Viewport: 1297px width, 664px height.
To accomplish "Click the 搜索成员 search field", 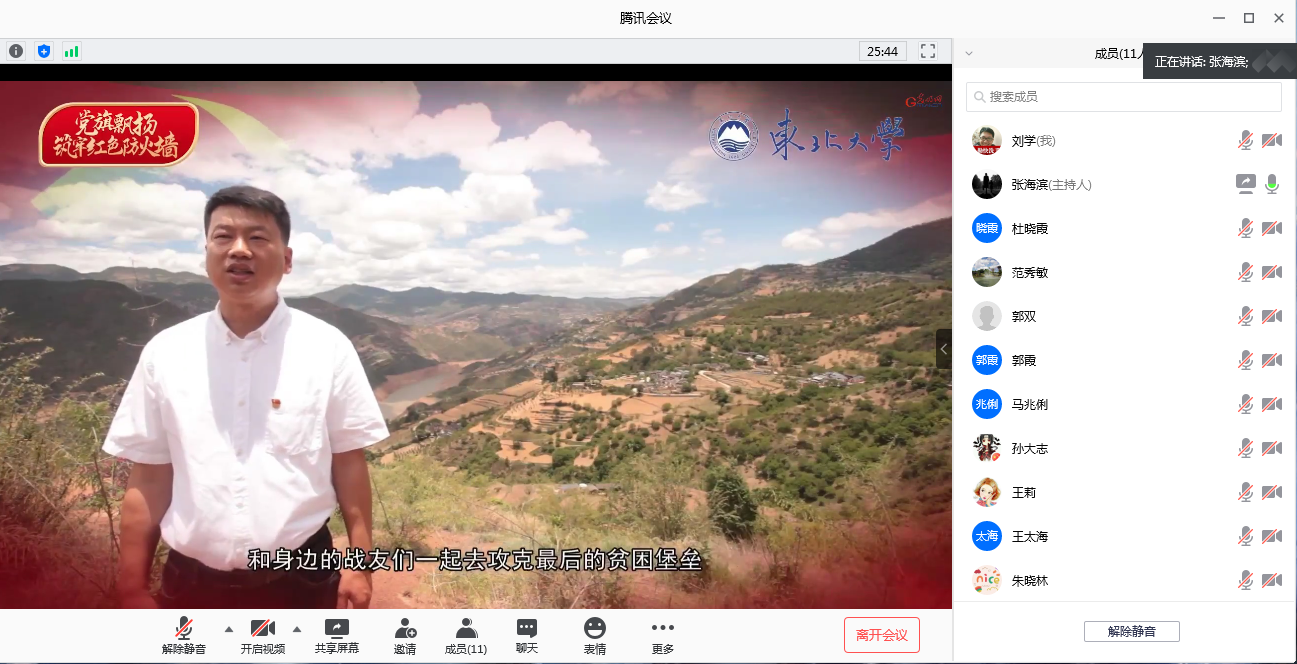I will coord(1123,97).
